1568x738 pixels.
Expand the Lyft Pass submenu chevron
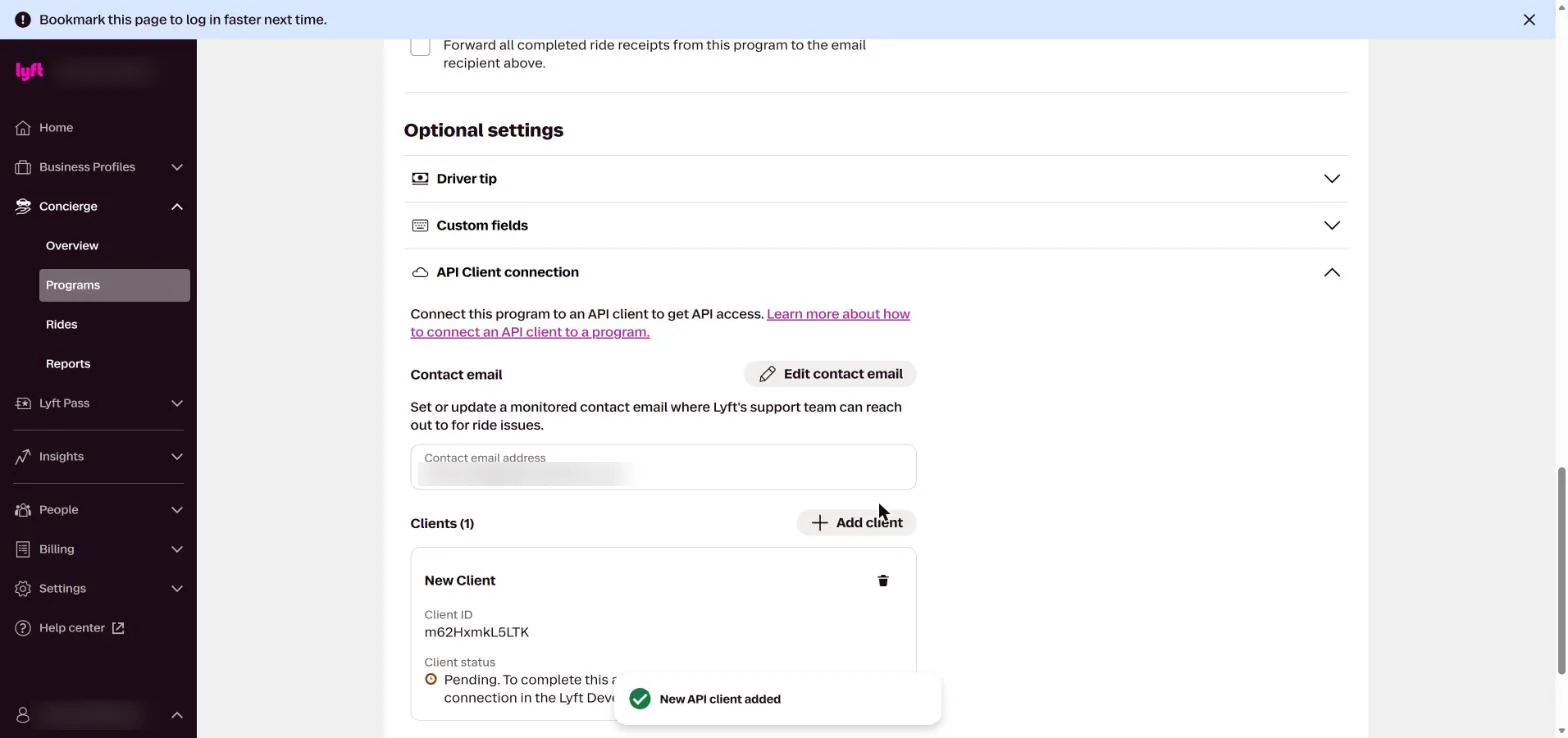pos(177,404)
